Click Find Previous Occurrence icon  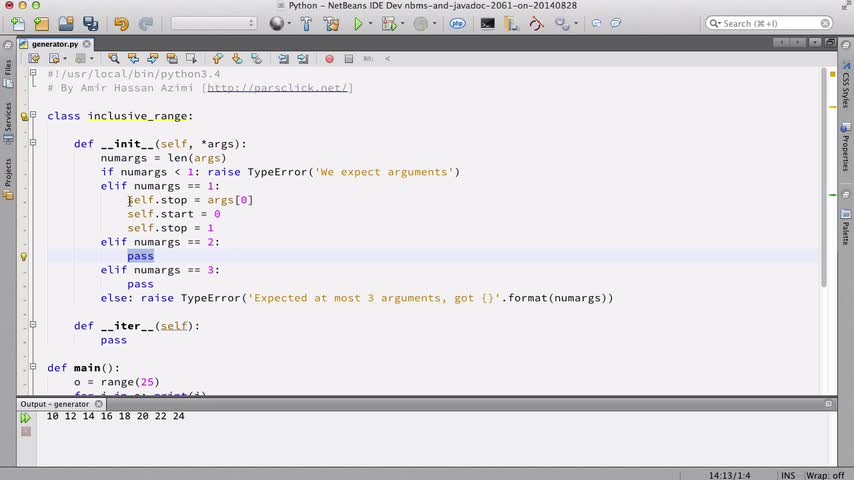pyautogui.click(x=133, y=58)
